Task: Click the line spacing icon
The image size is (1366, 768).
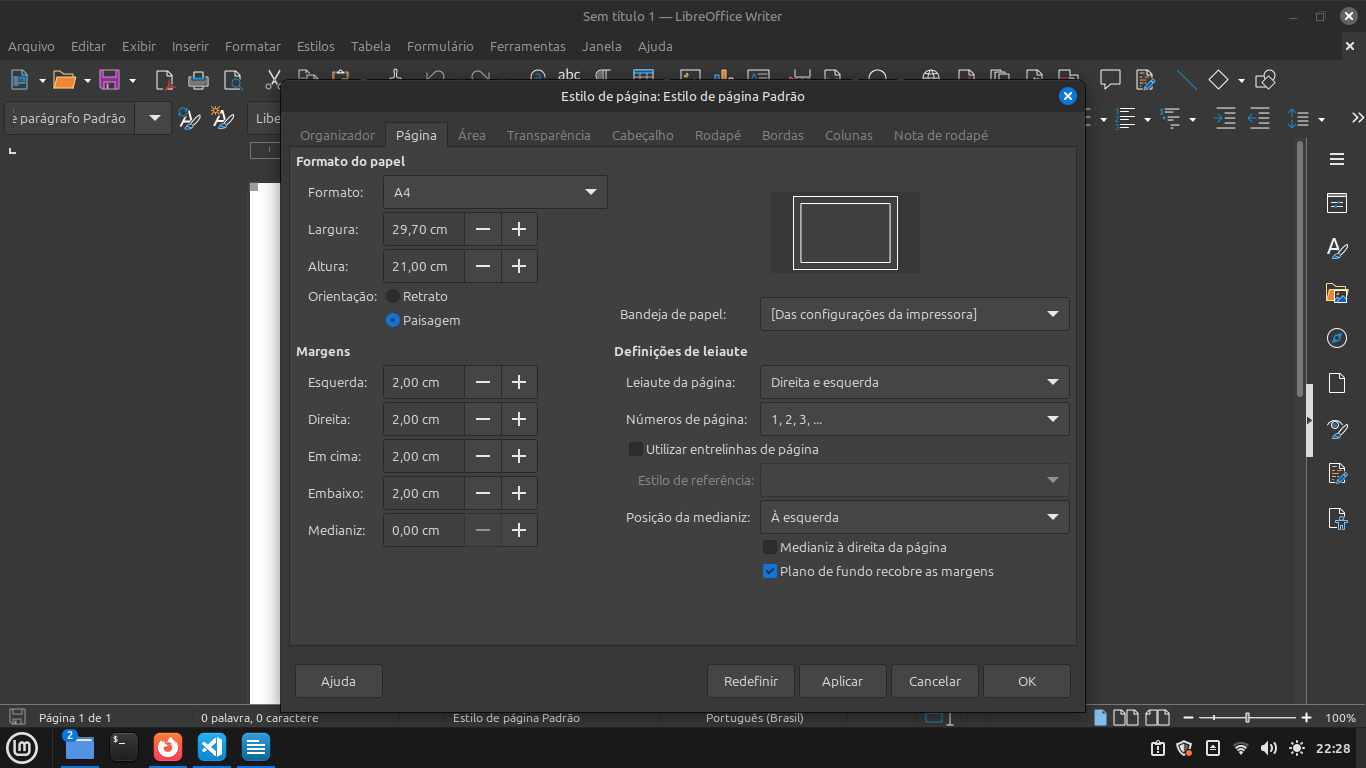Action: click(1298, 118)
